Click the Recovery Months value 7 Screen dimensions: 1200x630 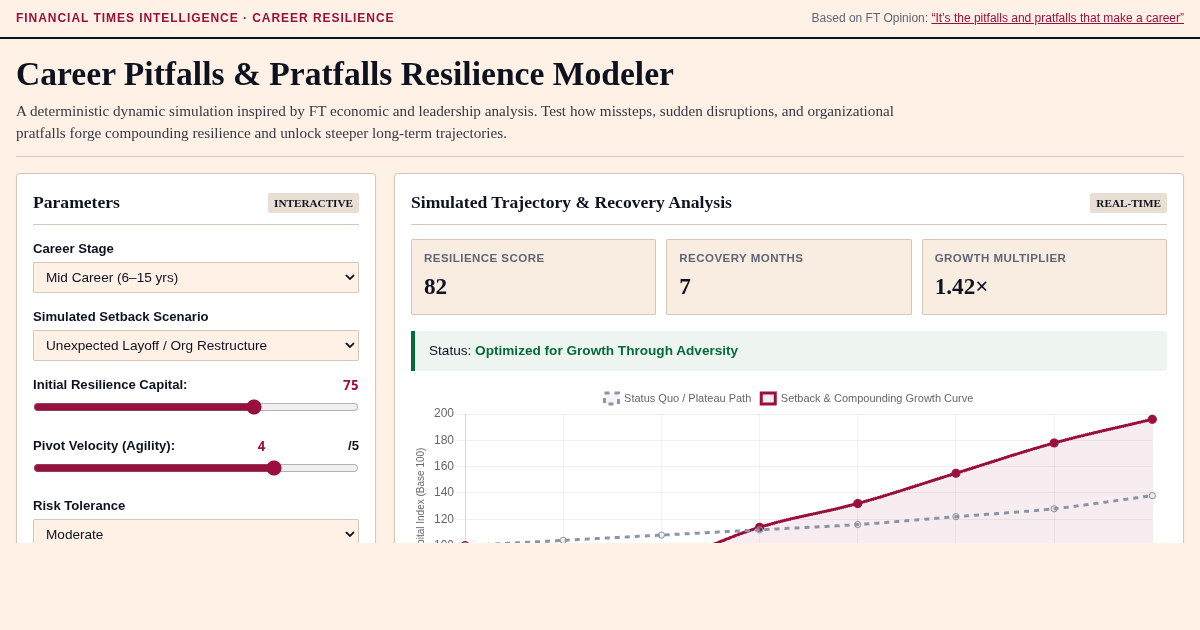[685, 287]
